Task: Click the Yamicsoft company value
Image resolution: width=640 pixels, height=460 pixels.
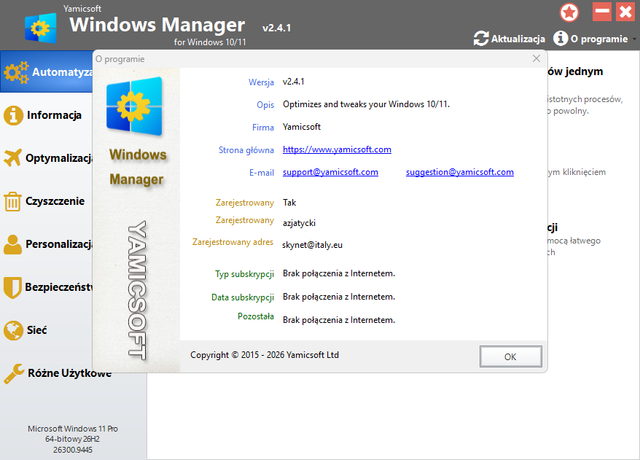Action: [302, 127]
